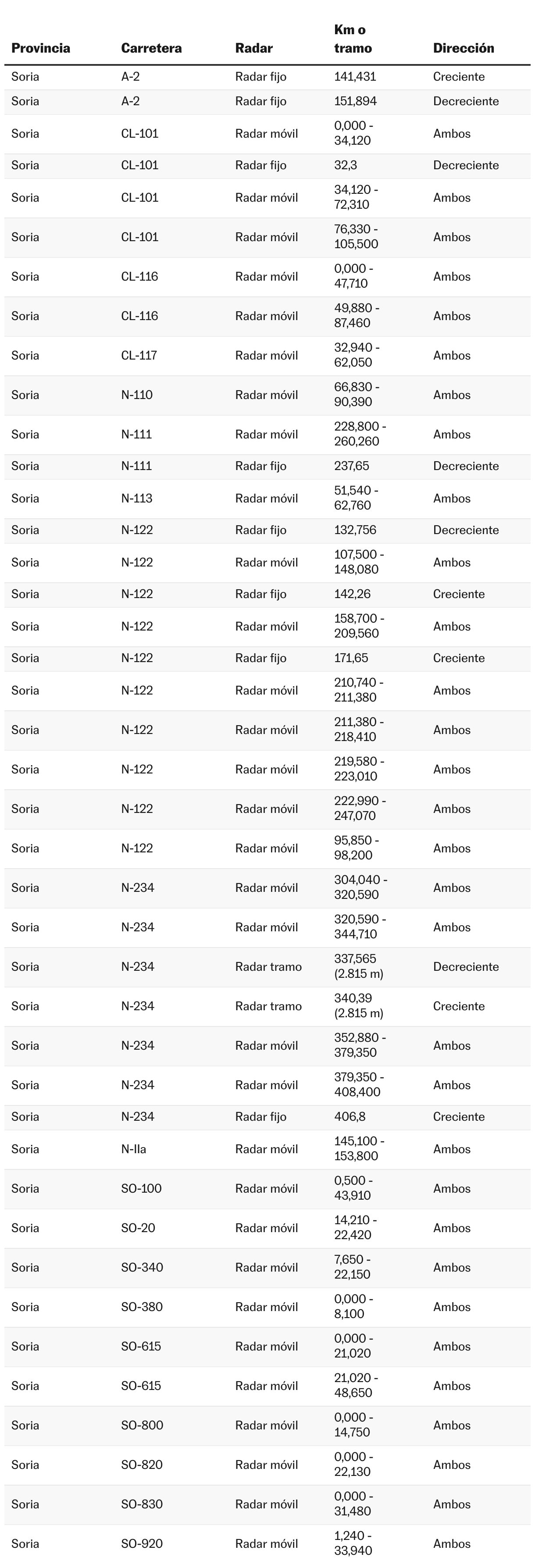Click the Provincia column header
This screenshot has width=535, height=1568.
41,48
